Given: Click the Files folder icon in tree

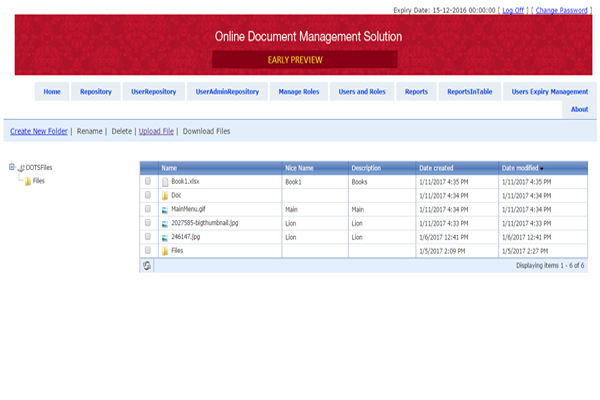Looking at the screenshot, I should tap(27, 181).
